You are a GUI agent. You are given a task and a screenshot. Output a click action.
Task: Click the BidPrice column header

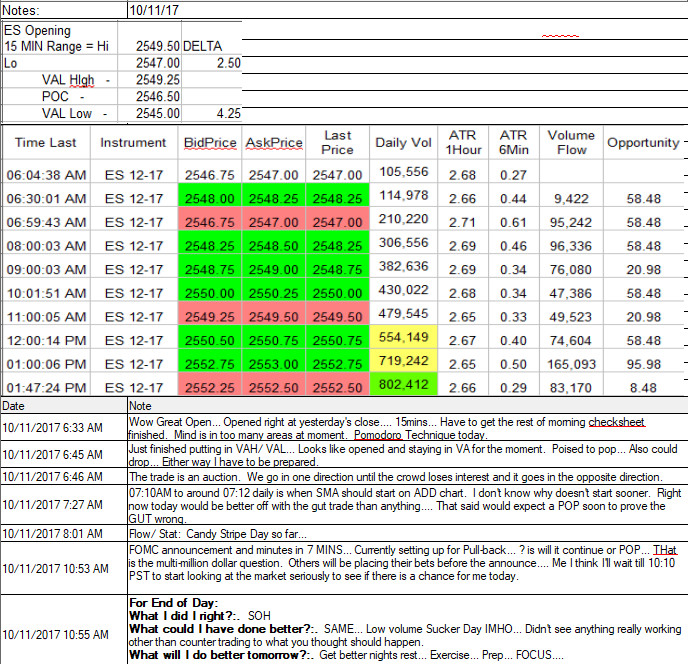pos(210,143)
